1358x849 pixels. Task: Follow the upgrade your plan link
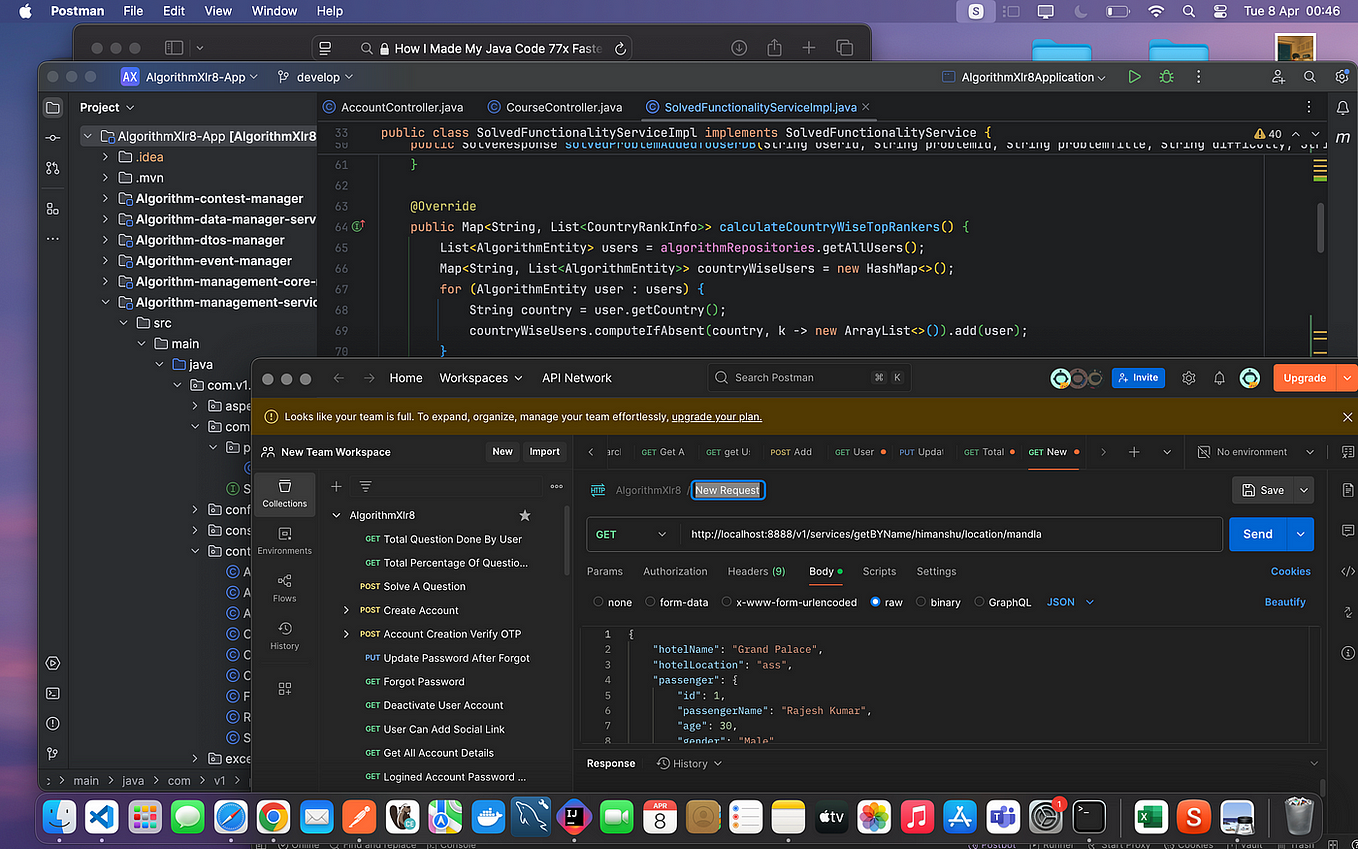(717, 416)
